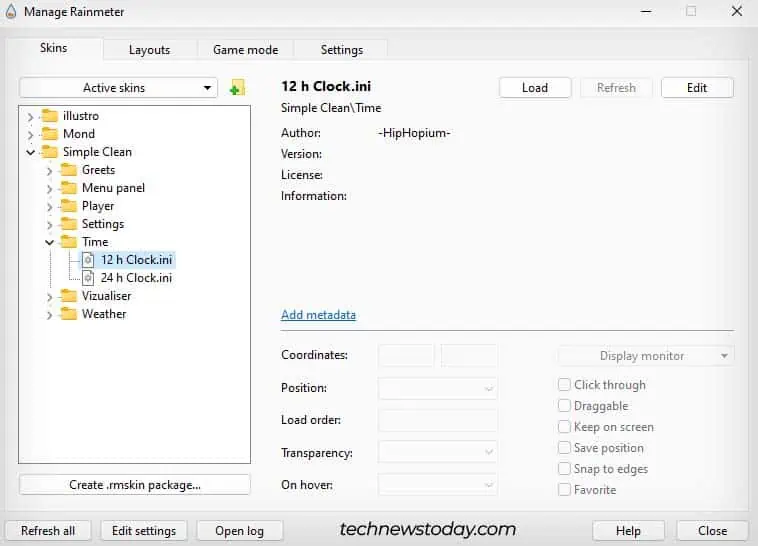Click the green plus create skin icon

pyautogui.click(x=236, y=88)
